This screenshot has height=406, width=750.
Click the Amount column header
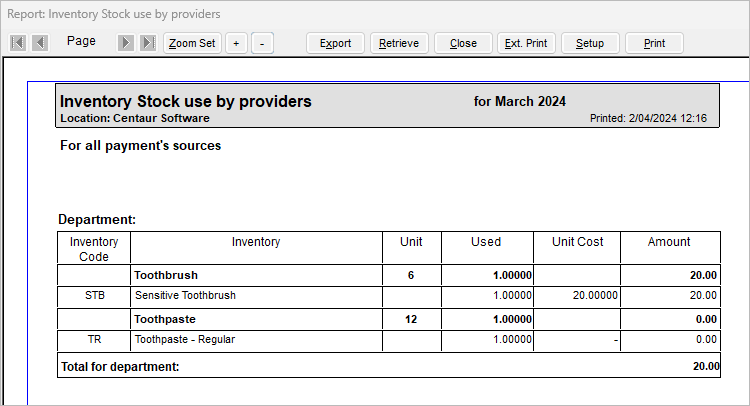click(669, 242)
